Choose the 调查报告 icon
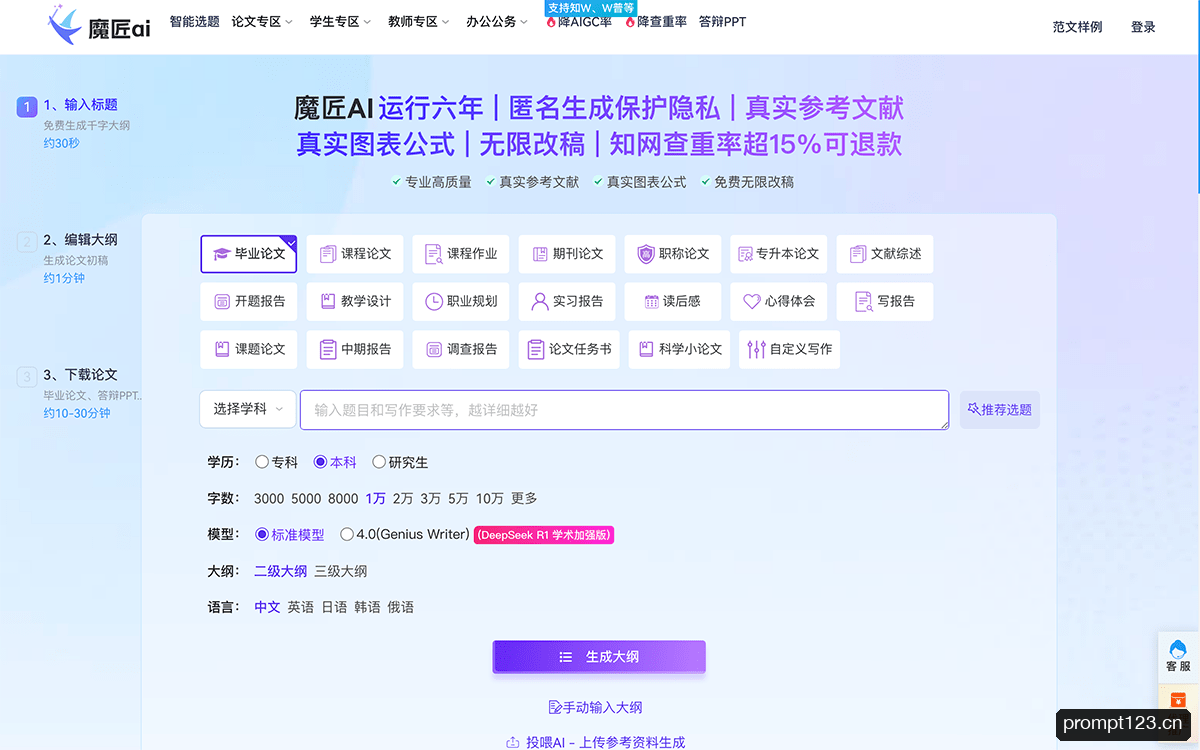The image size is (1200, 750). (433, 349)
